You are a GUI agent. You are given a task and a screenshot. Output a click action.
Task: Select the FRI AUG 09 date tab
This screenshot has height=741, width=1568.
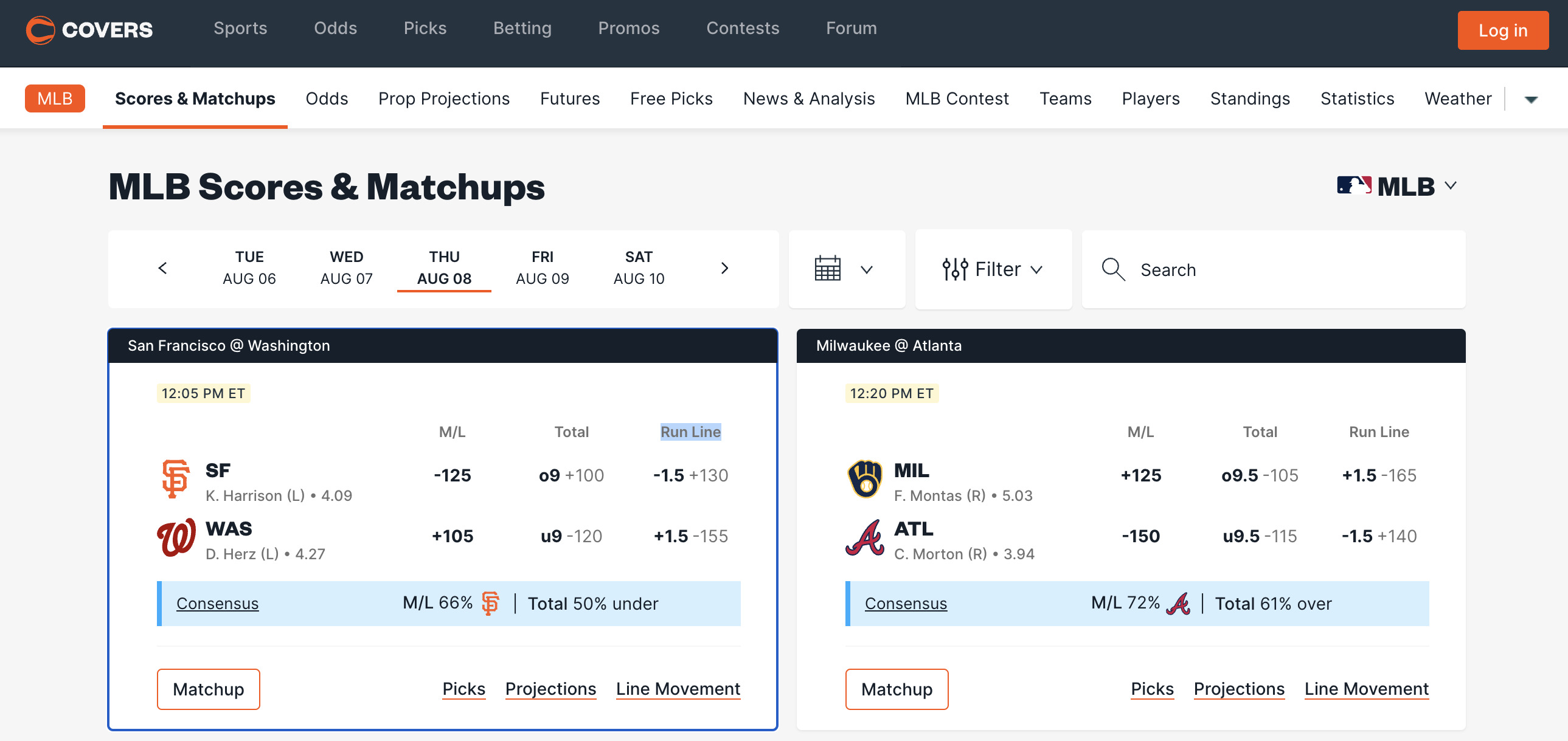coord(542,267)
